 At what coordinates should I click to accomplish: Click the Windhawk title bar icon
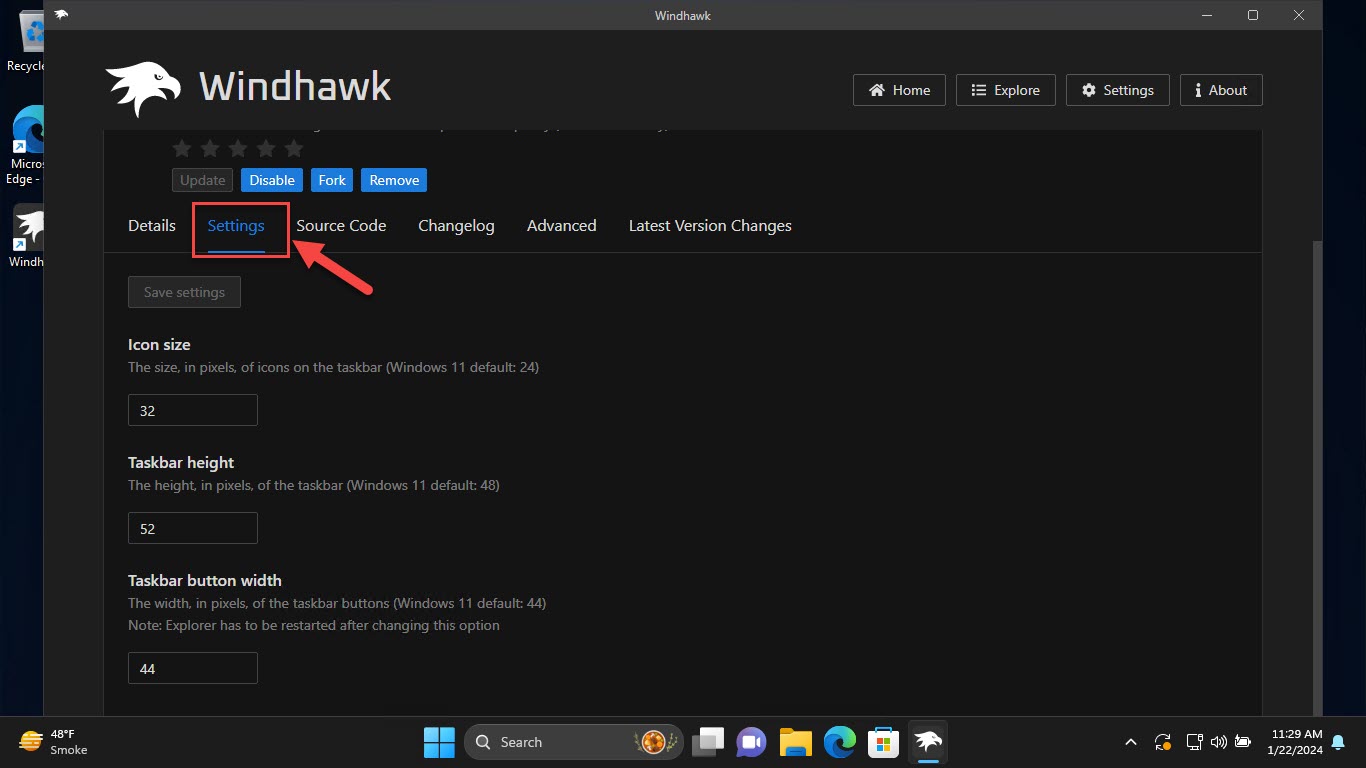pos(62,15)
